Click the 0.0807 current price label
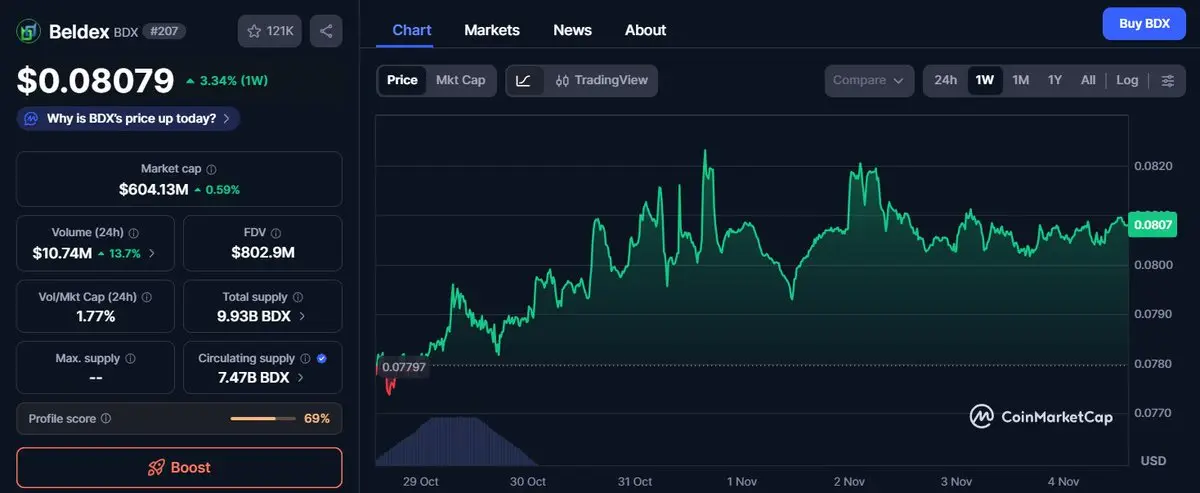This screenshot has height=493, width=1200. point(1151,225)
